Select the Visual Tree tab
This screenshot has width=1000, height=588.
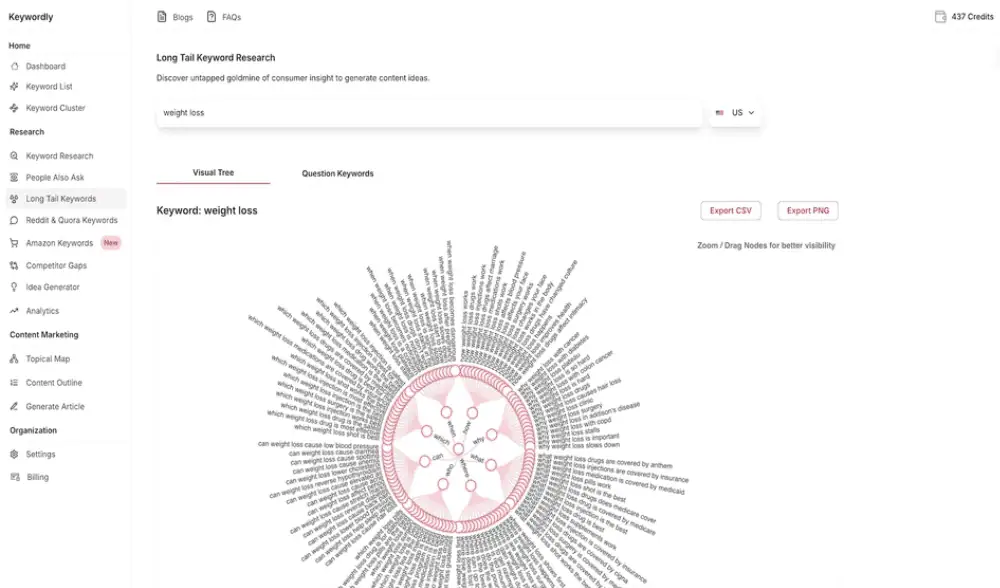(x=213, y=173)
